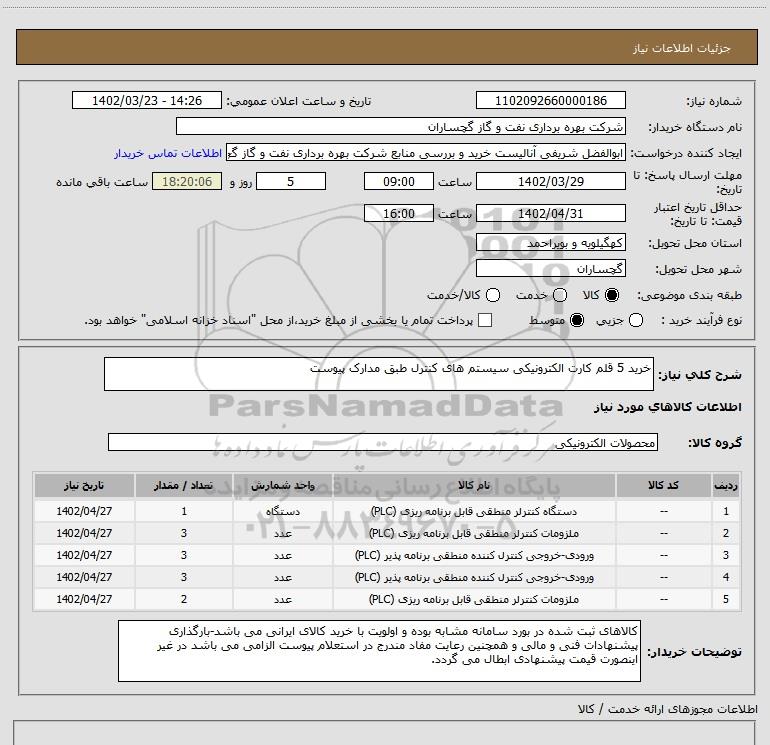This screenshot has height=745, width=770.
Task: Click the request creator field ابوالفضل شریفی
Action: click(426, 153)
